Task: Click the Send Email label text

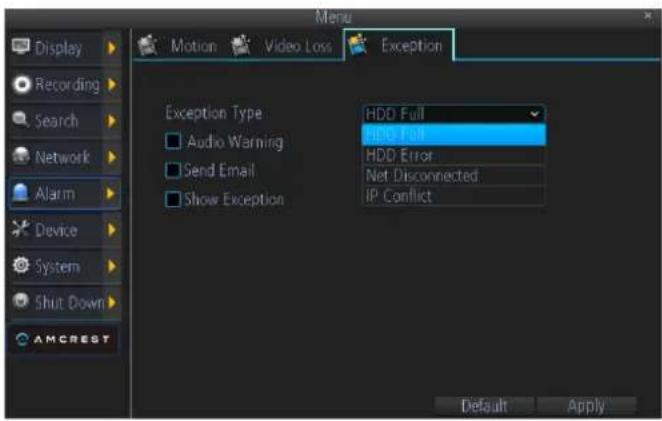Action: [219, 171]
